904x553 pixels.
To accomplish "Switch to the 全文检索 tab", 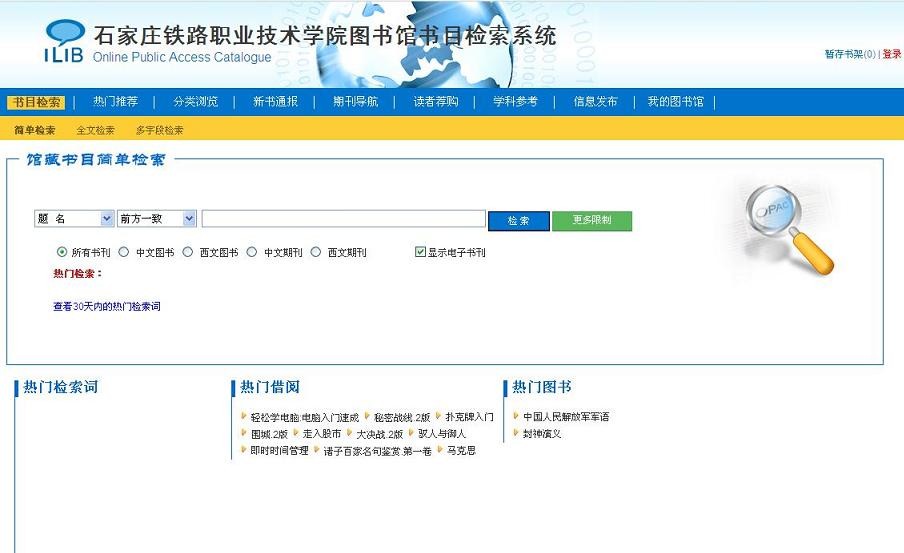I will (x=96, y=130).
